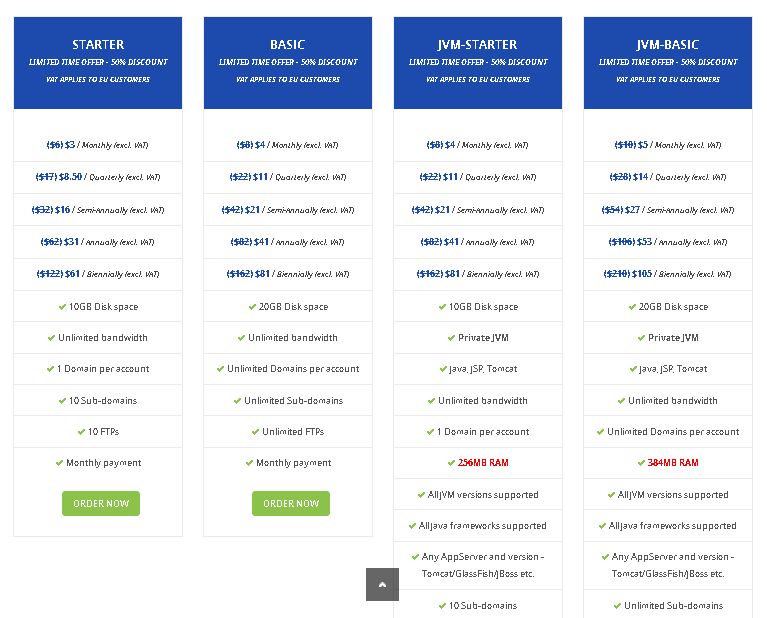Click the scroll-to-top arrow button
The image size is (767, 618).
tap(382, 584)
